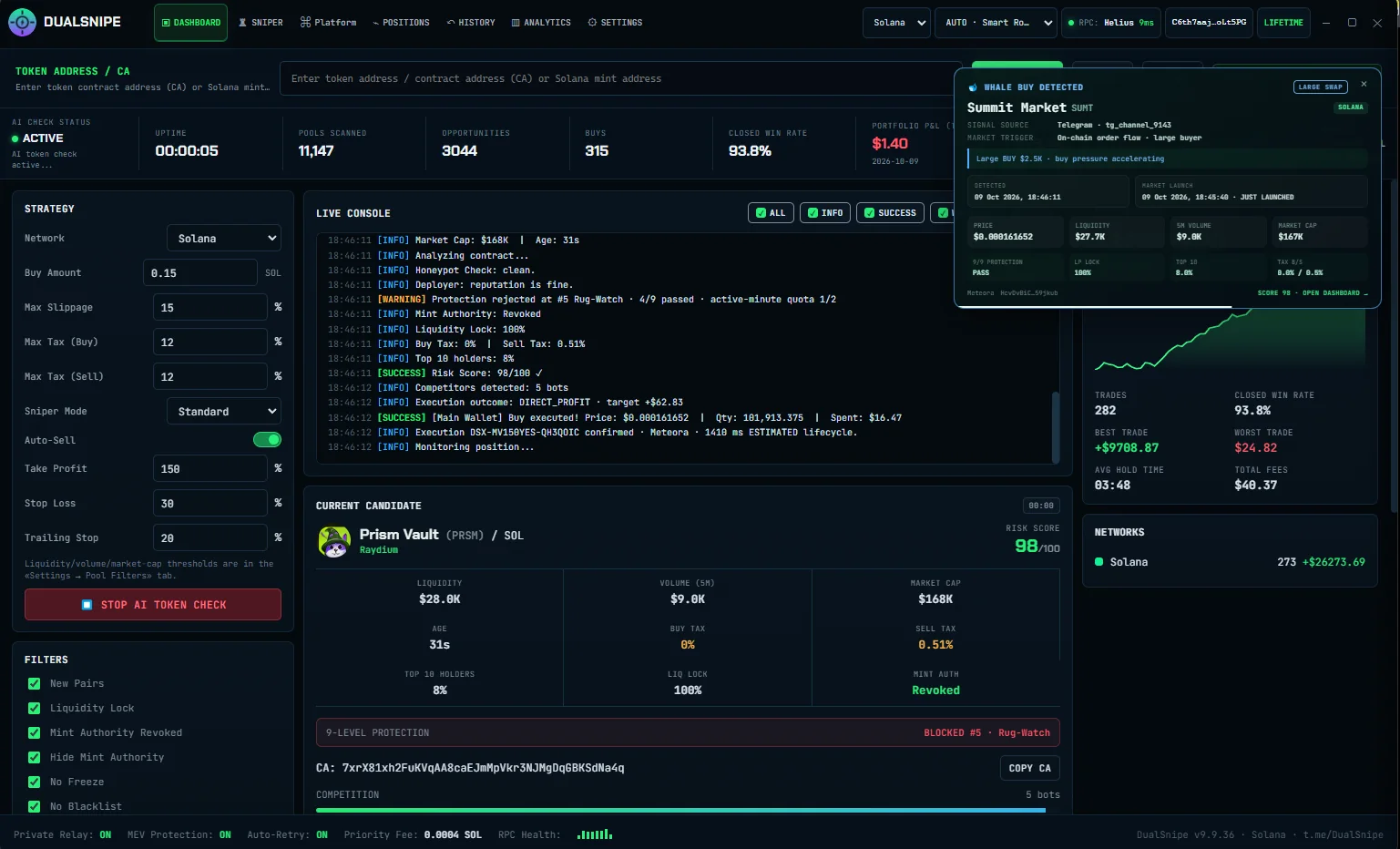The width and height of the screenshot is (1400, 849).
Task: Toggle the INFO console log filter
Action: tap(825, 213)
